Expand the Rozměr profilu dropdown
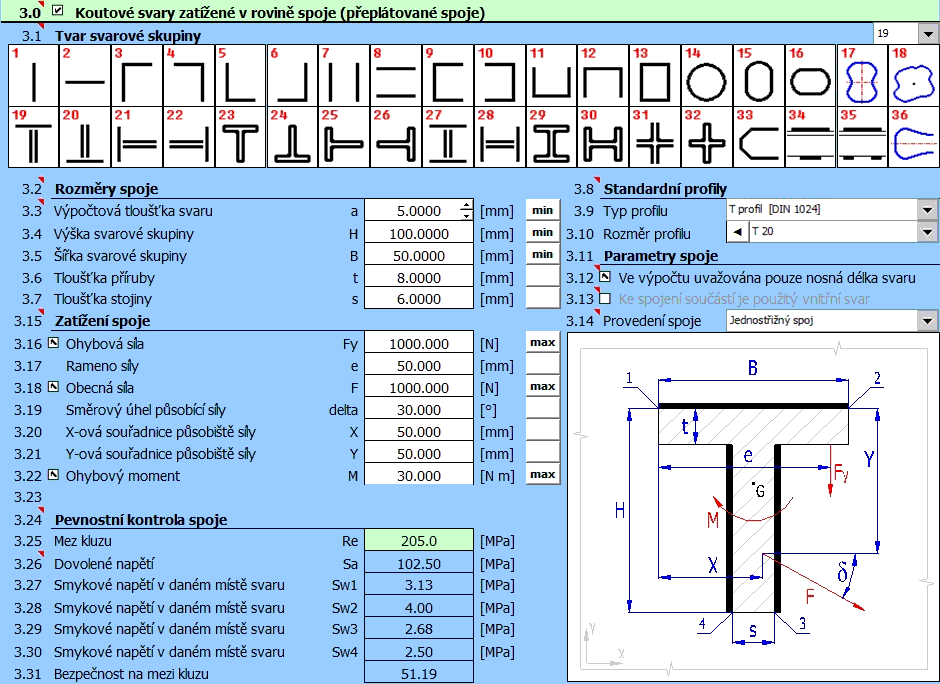Viewport: 940px width, 684px height. pyautogui.click(x=928, y=233)
